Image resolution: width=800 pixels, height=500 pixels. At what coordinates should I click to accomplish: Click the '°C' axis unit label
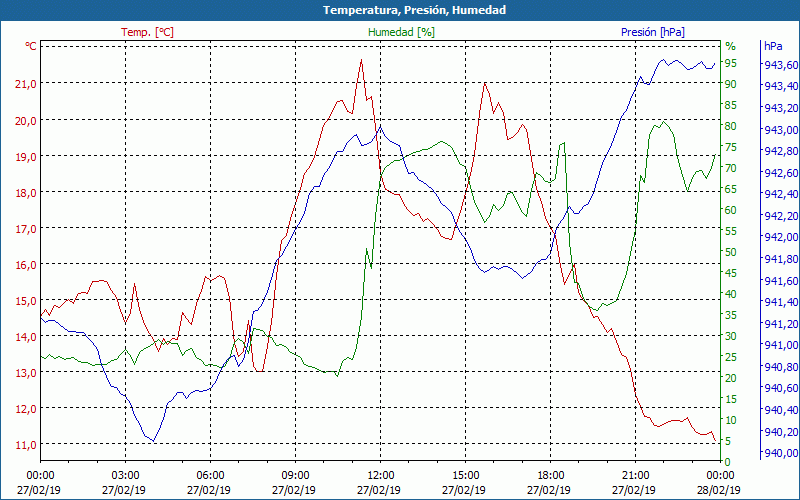click(x=31, y=46)
